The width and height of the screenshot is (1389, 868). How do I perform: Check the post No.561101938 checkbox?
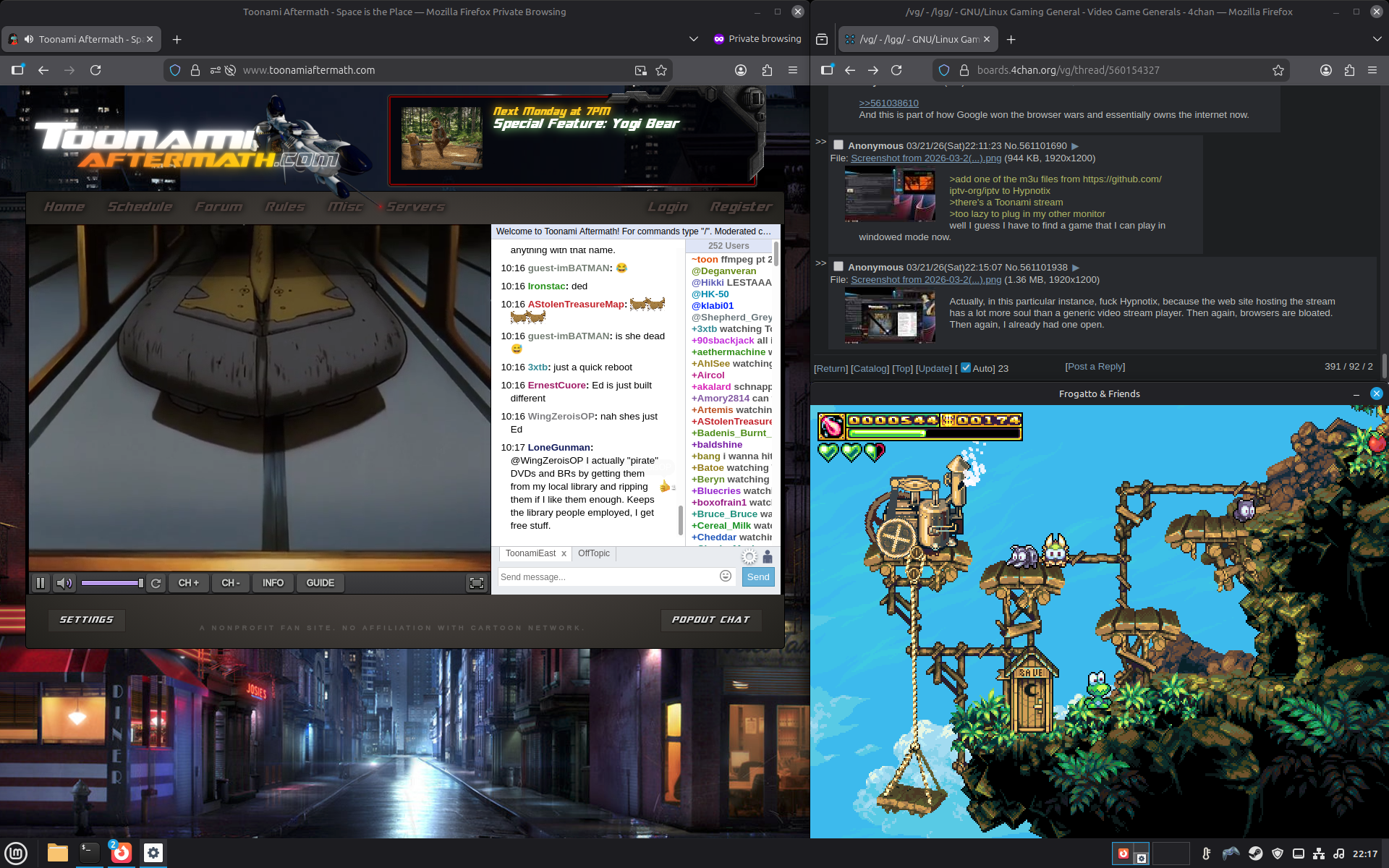tap(838, 267)
